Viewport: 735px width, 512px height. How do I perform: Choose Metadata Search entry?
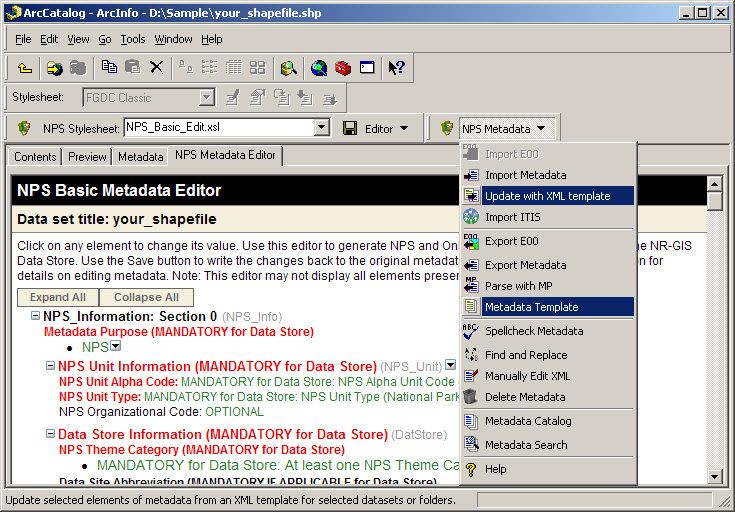pos(548,445)
